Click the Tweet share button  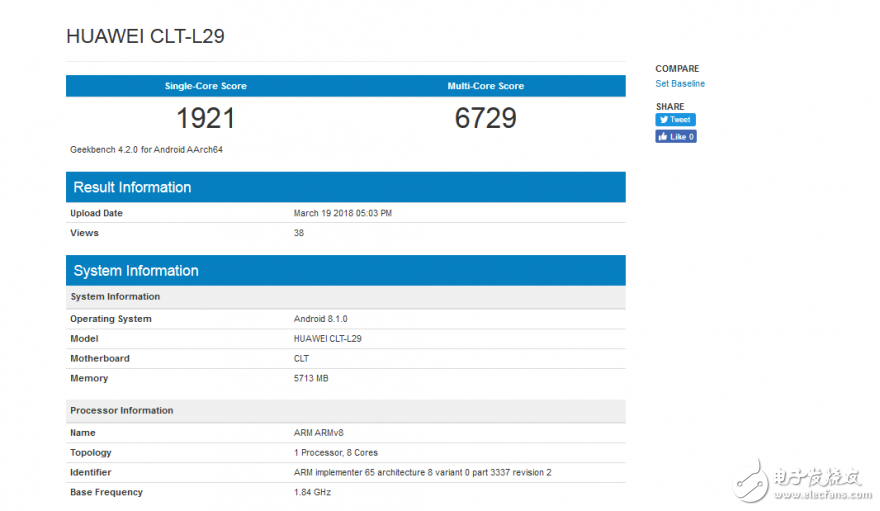pos(675,120)
